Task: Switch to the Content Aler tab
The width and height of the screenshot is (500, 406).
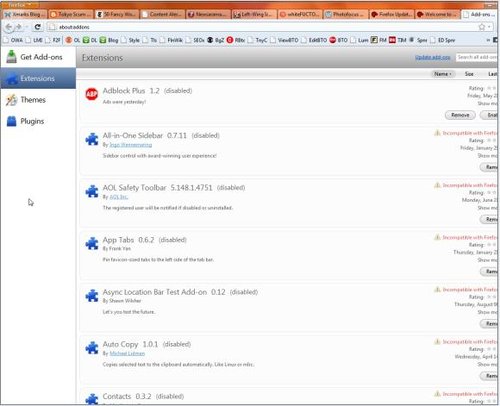Action: click(x=162, y=14)
